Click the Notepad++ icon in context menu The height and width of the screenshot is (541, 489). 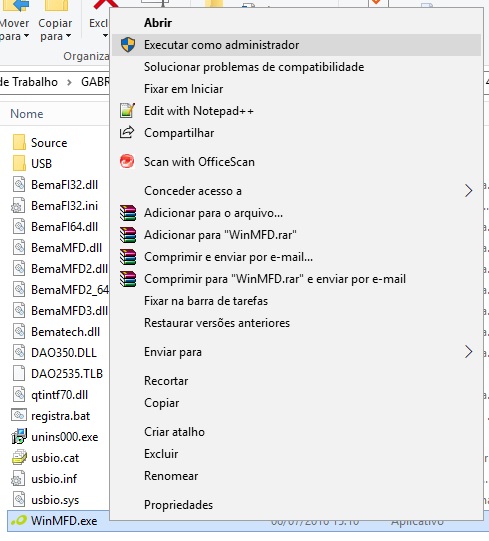click(127, 111)
